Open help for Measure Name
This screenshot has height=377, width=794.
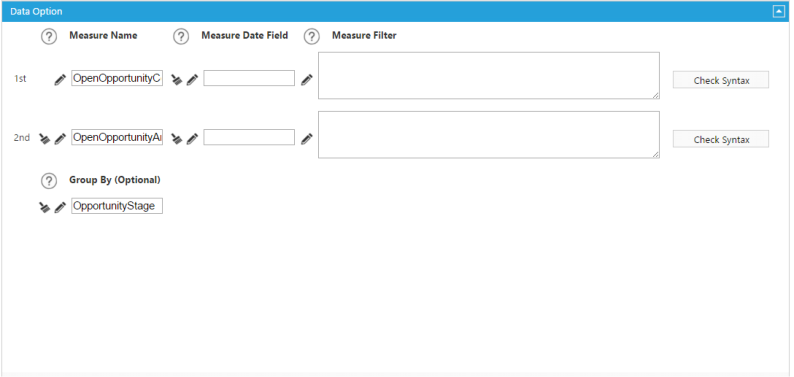click(x=49, y=37)
